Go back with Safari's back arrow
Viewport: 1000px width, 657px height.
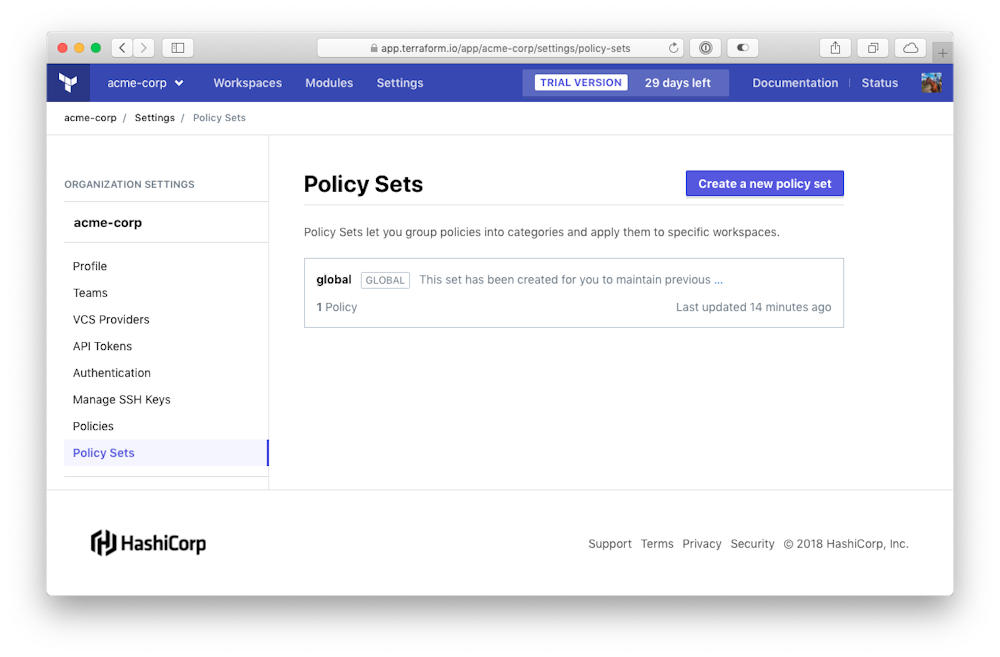(x=122, y=48)
